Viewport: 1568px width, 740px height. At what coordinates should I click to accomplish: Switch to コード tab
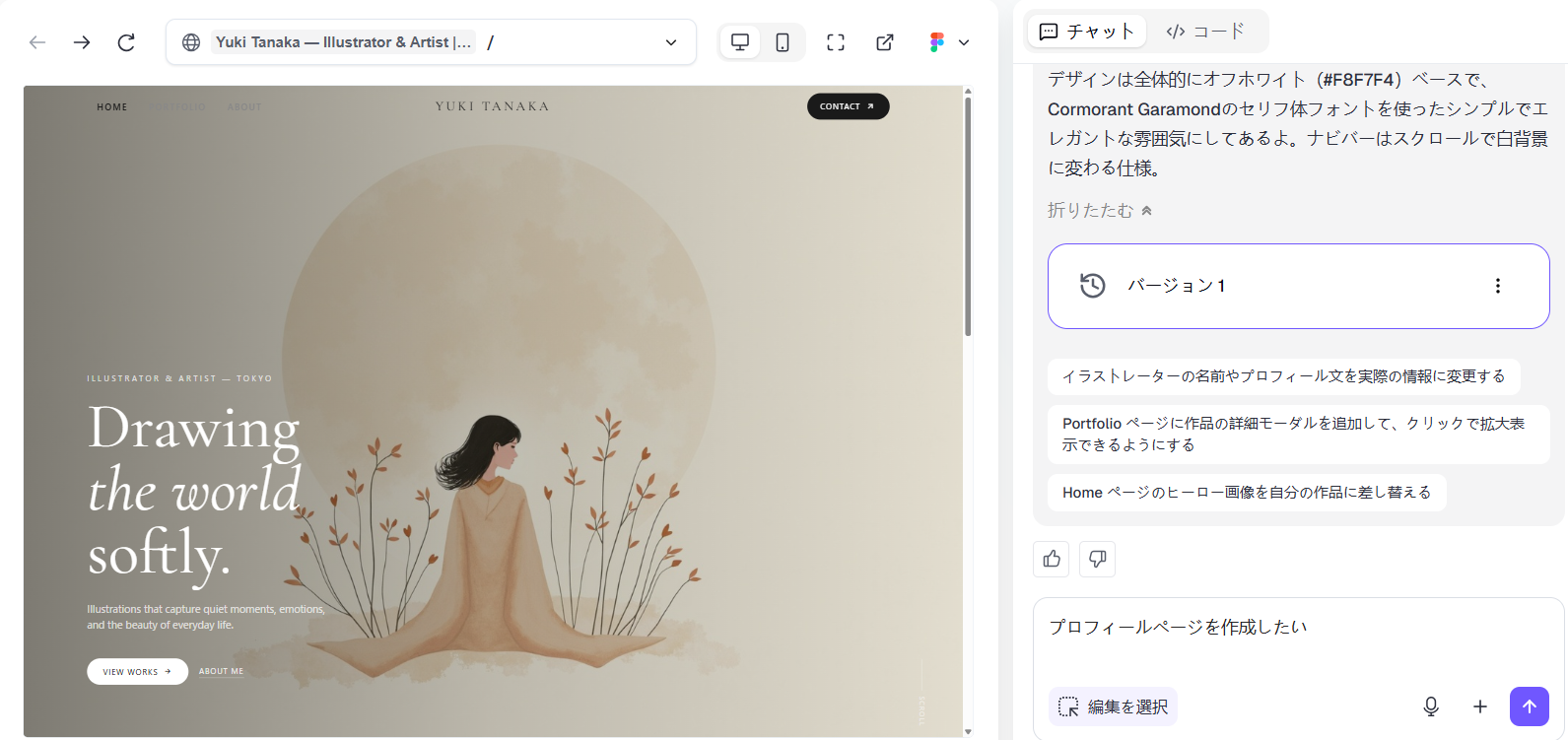pos(1205,32)
